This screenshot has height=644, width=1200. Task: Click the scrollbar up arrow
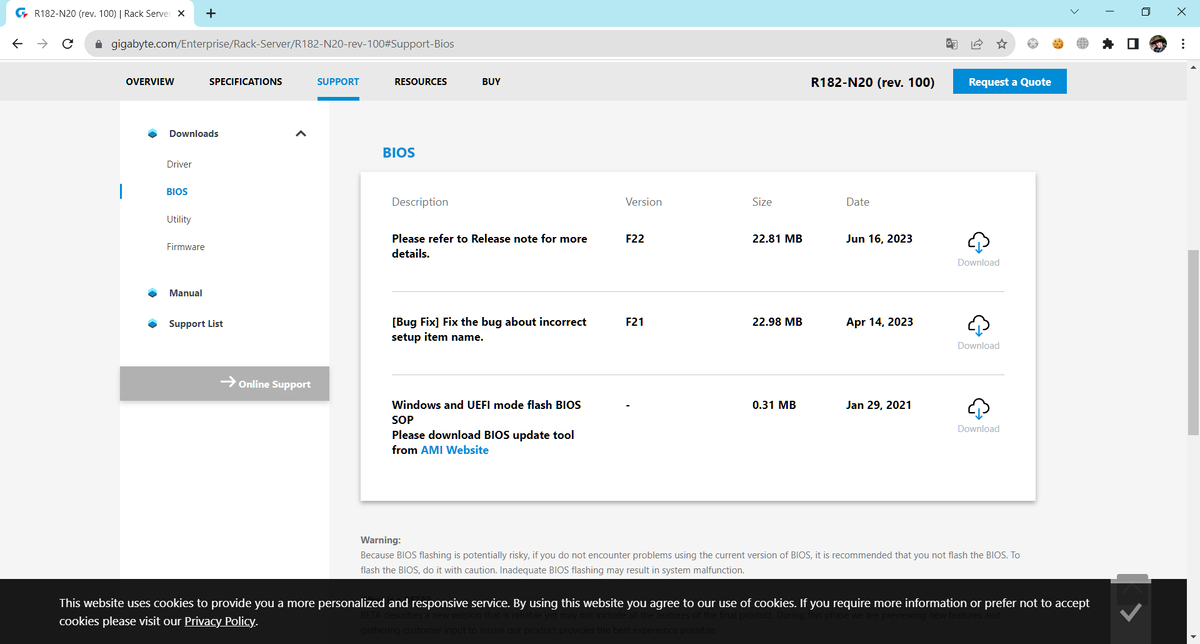coord(1192,67)
